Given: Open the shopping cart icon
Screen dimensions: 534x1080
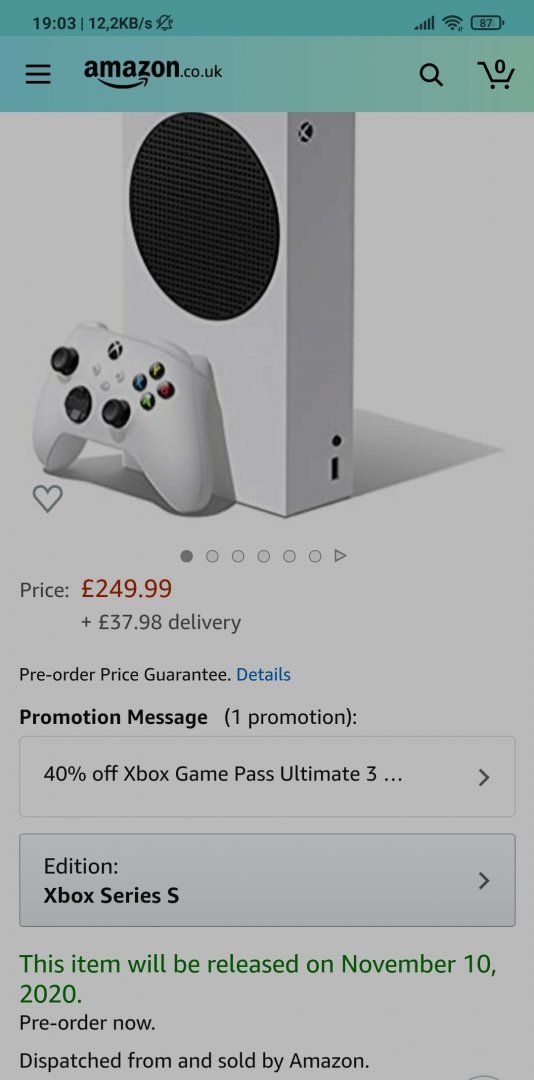Looking at the screenshot, I should (x=495, y=74).
